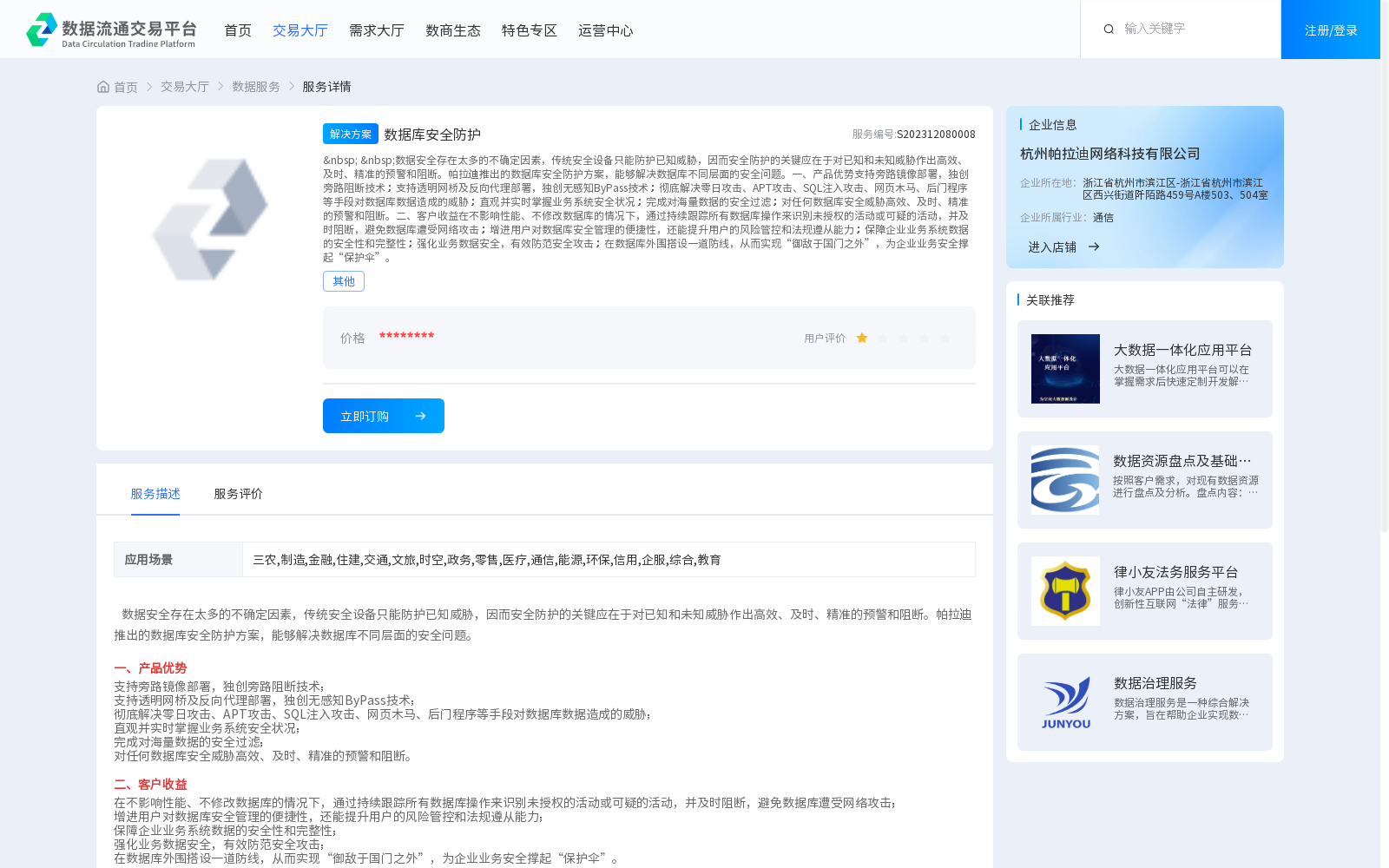Image resolution: width=1389 pixels, height=868 pixels.
Task: Click 首页 breadcrumb link
Action: [x=126, y=87]
